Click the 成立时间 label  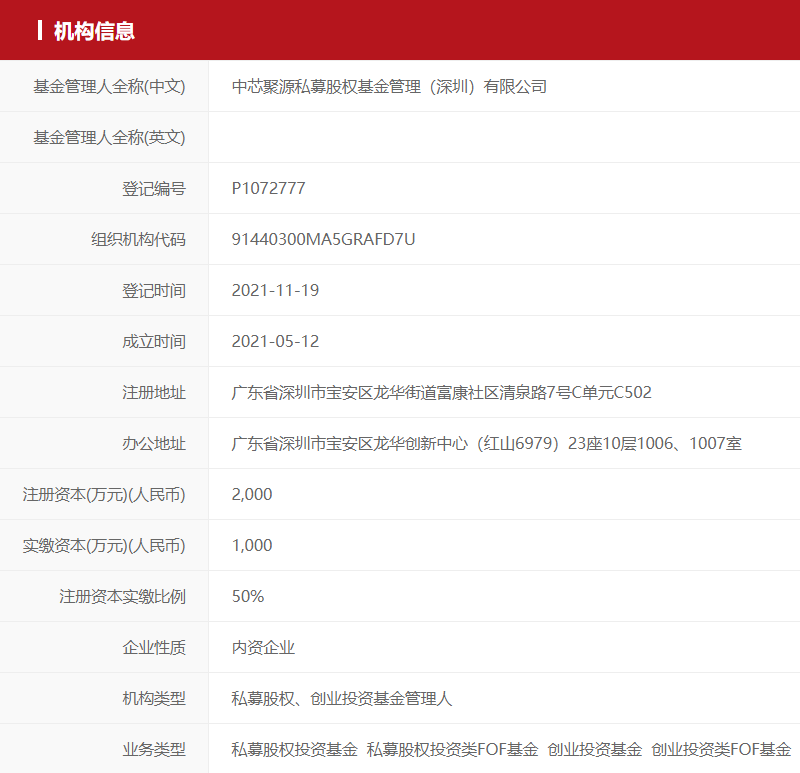154,341
